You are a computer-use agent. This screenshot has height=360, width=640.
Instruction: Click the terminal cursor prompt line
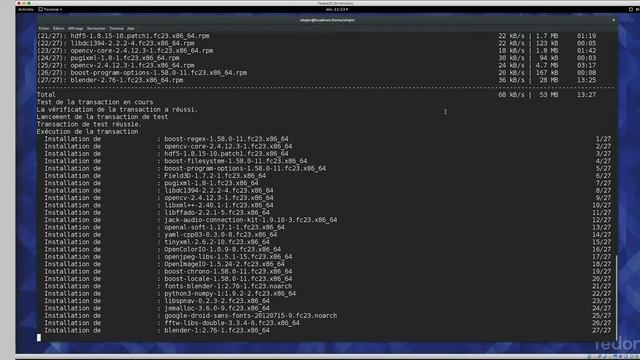pos(39,338)
